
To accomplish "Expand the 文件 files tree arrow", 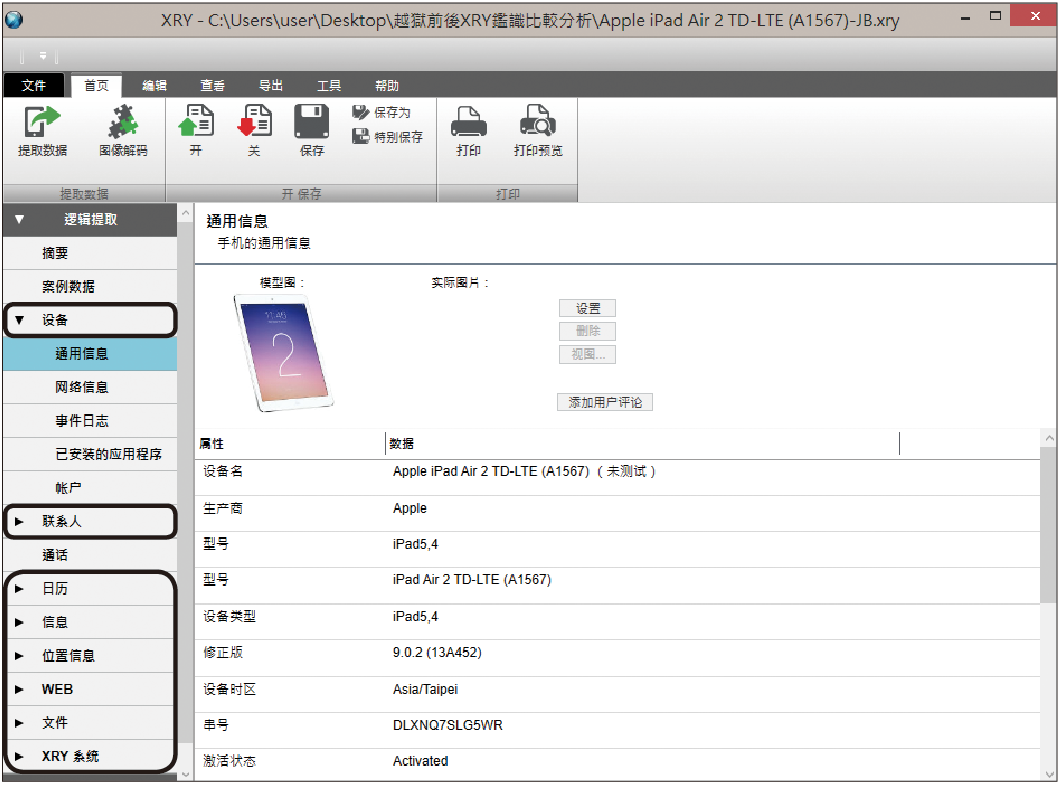I will 20,723.
